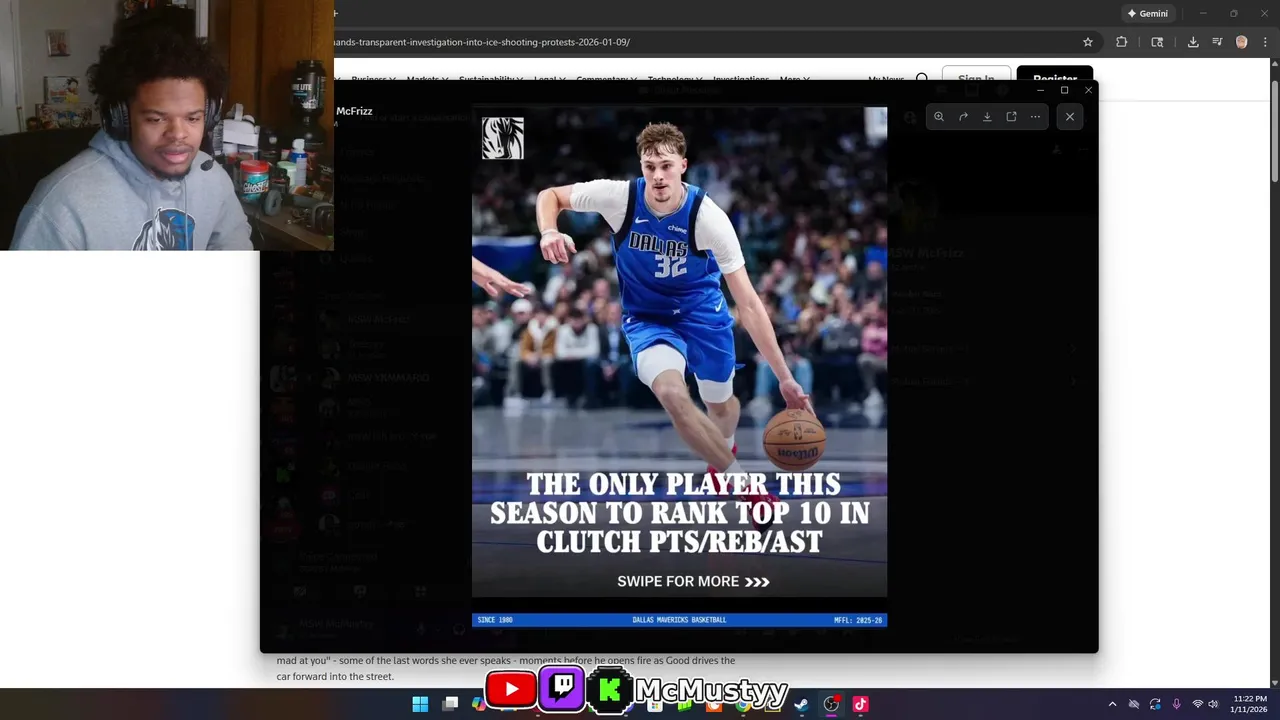Screen dimensions: 1280x720
Task: Bookmark this page with the star icon
Action: (x=1088, y=42)
